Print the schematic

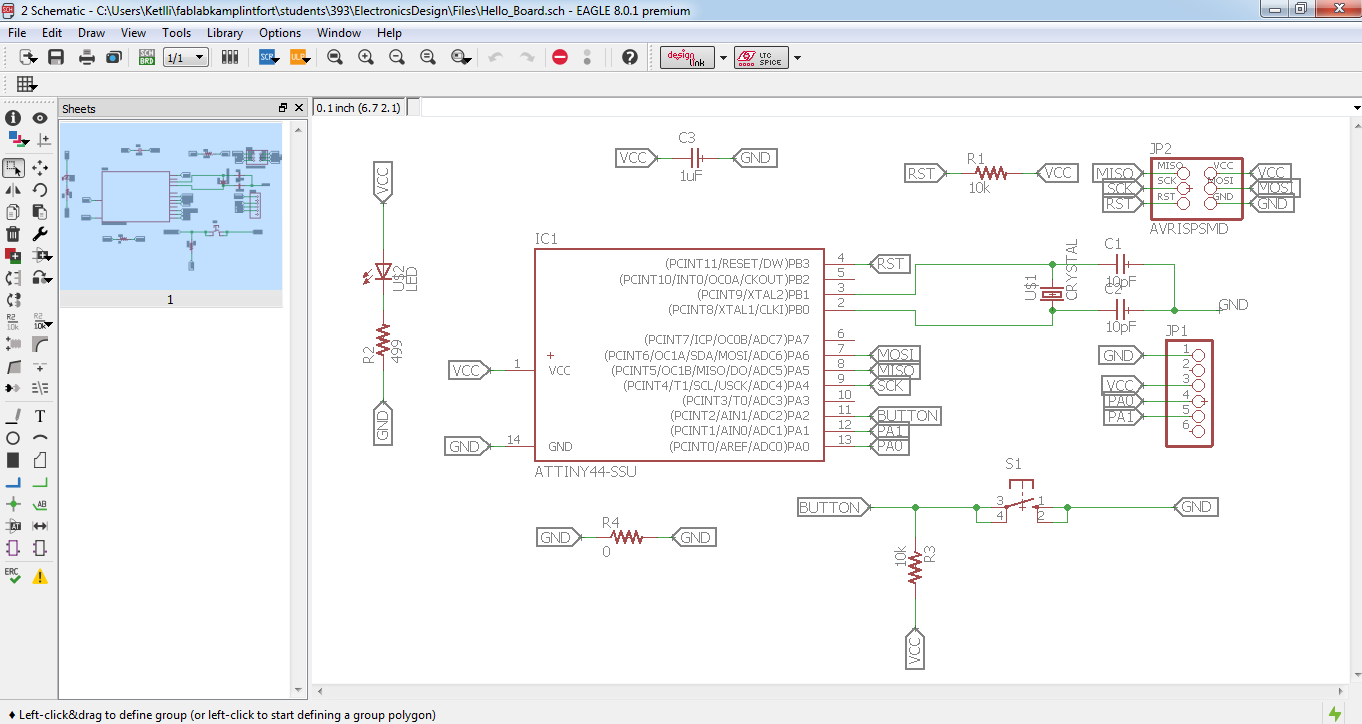click(87, 57)
